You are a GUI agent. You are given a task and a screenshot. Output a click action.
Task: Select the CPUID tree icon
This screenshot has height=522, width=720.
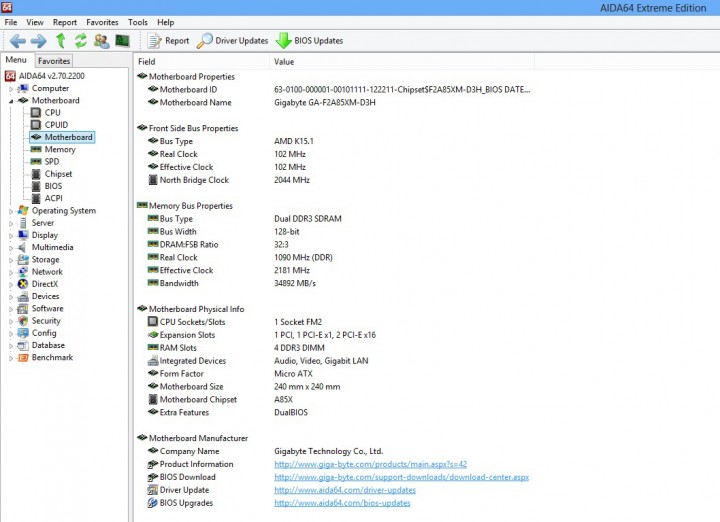click(x=36, y=125)
